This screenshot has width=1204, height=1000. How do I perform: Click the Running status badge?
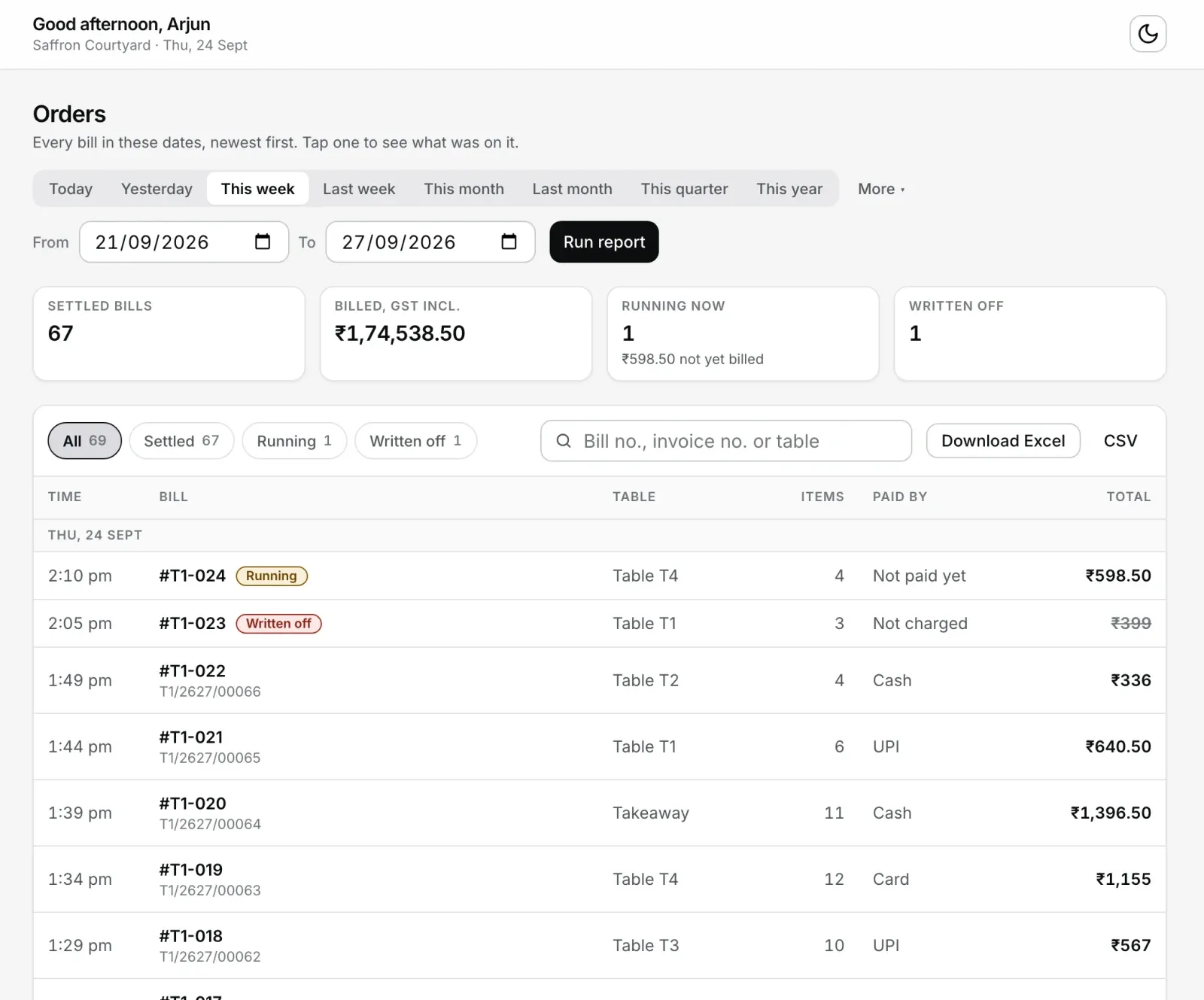tap(272, 576)
